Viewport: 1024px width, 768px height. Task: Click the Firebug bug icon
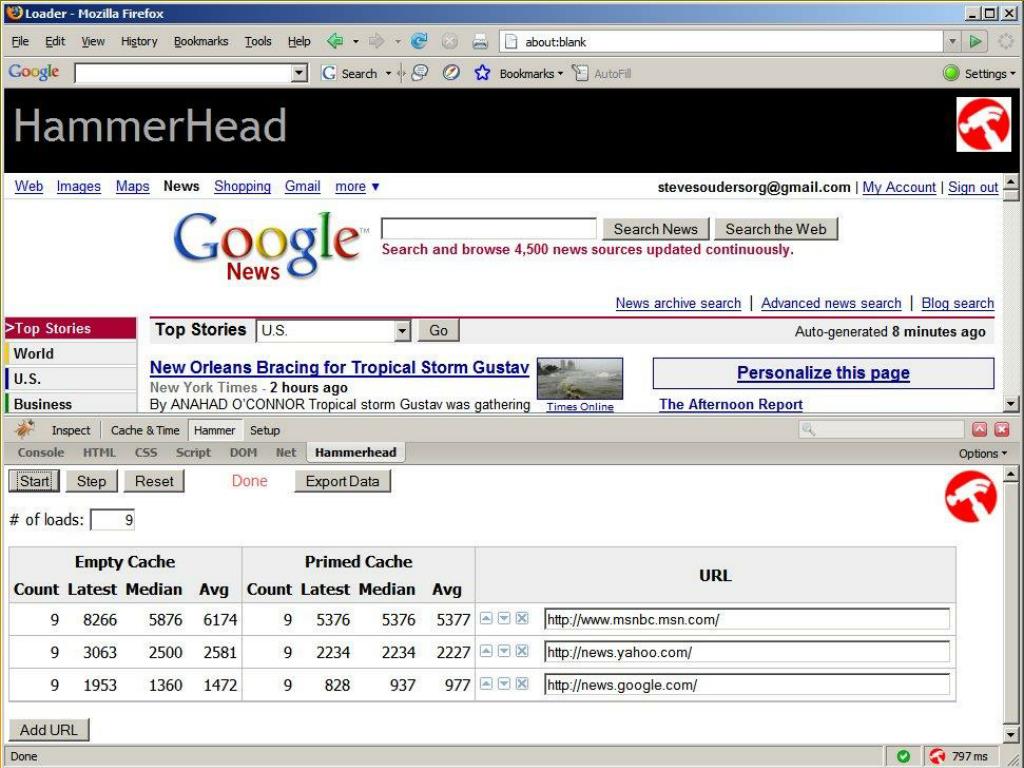click(x=25, y=430)
